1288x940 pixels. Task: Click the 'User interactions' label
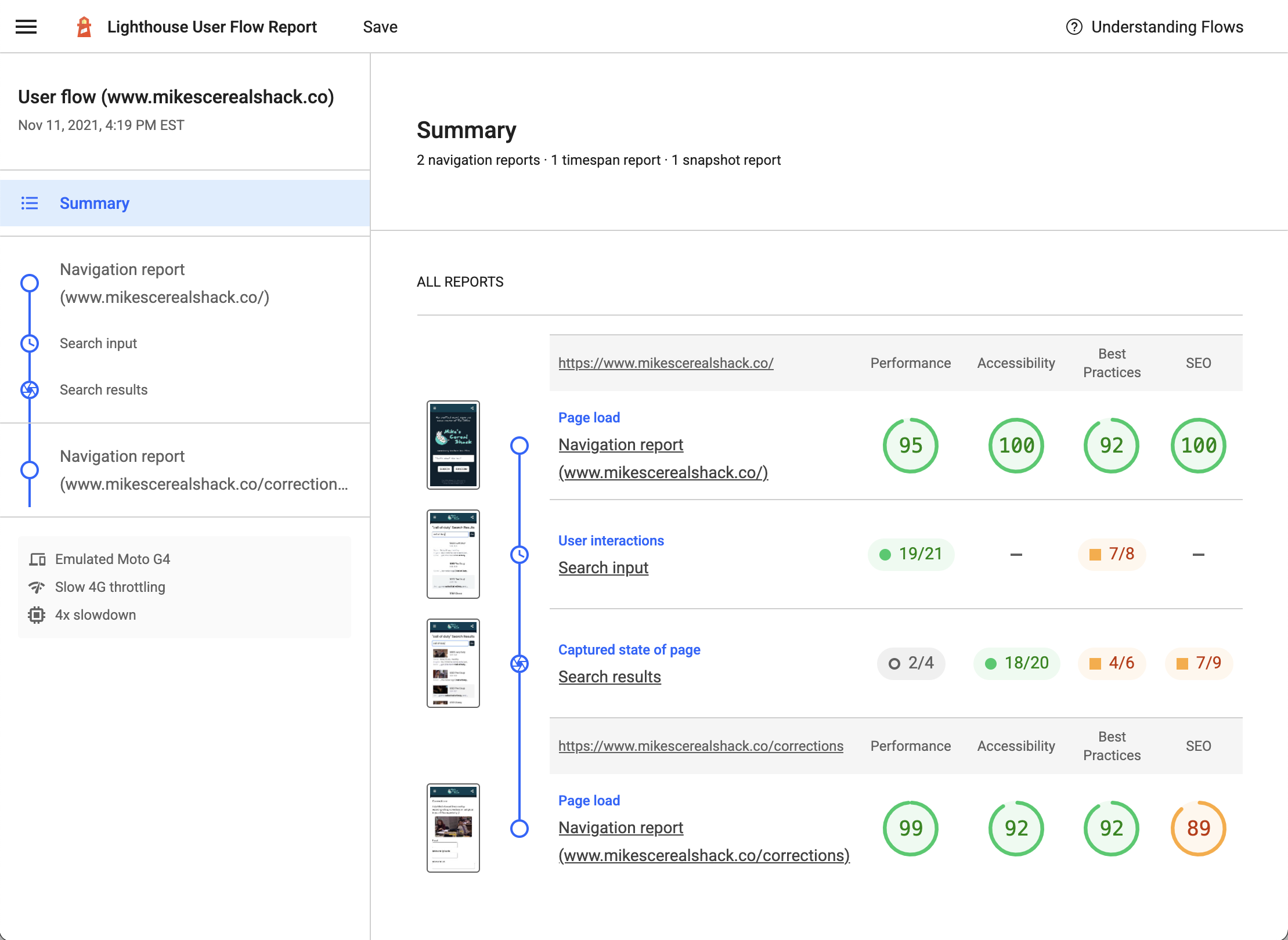611,541
